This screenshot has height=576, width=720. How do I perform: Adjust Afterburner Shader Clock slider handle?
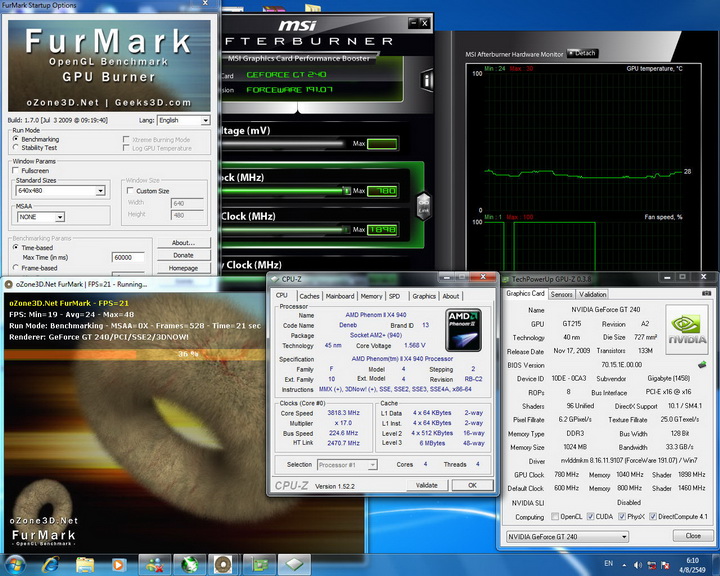pos(345,229)
